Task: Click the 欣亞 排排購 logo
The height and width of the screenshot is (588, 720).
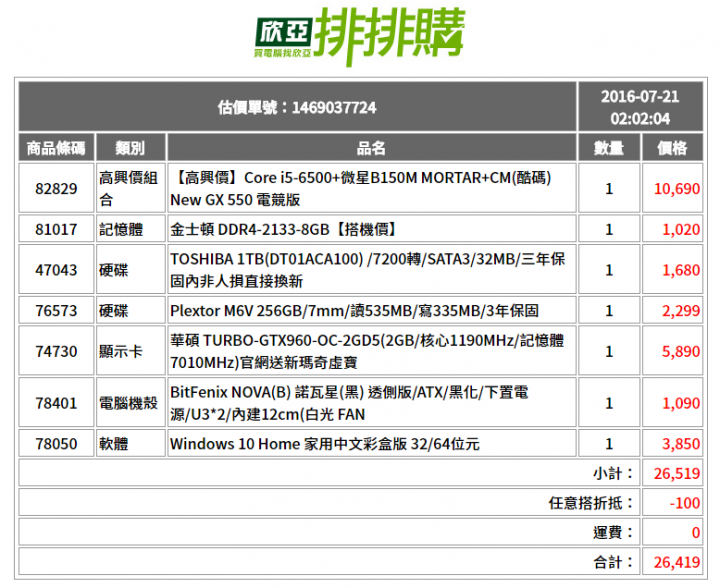Action: 360,36
